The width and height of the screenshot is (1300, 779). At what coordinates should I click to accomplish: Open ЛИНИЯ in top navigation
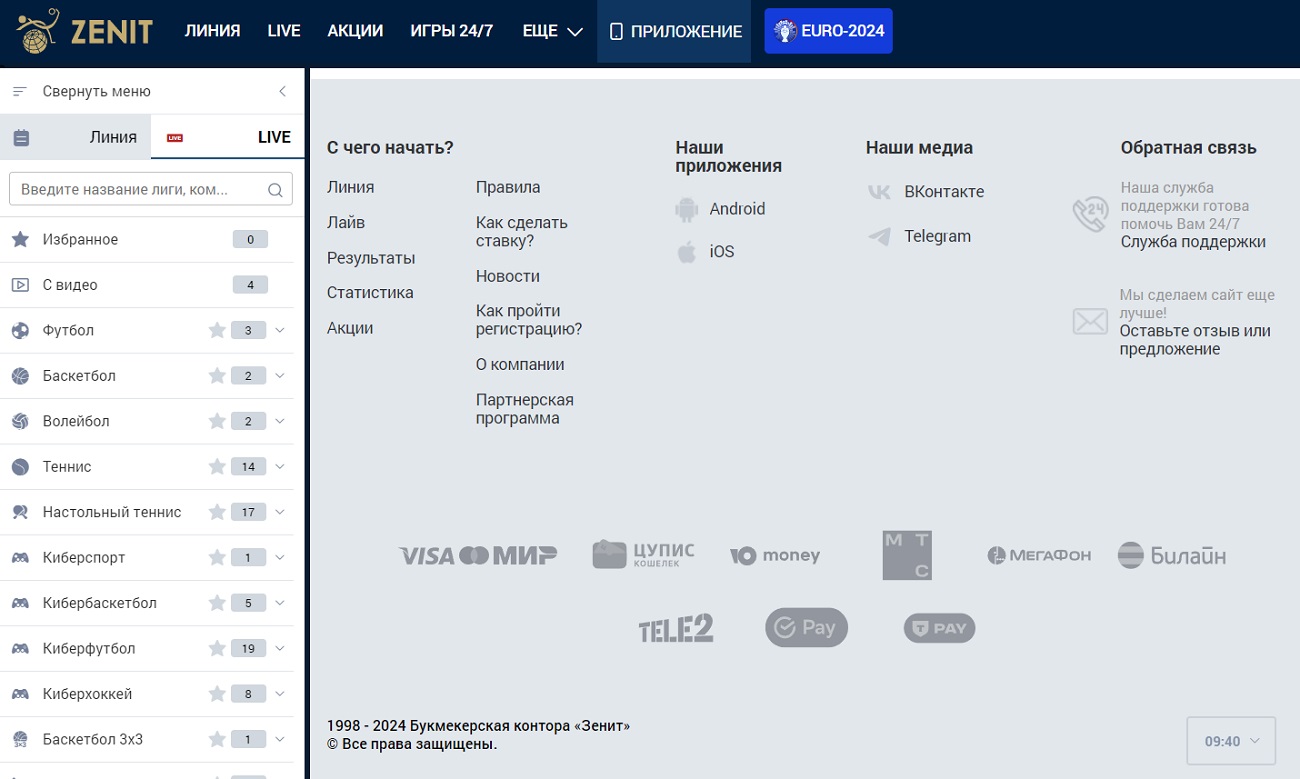coord(212,31)
